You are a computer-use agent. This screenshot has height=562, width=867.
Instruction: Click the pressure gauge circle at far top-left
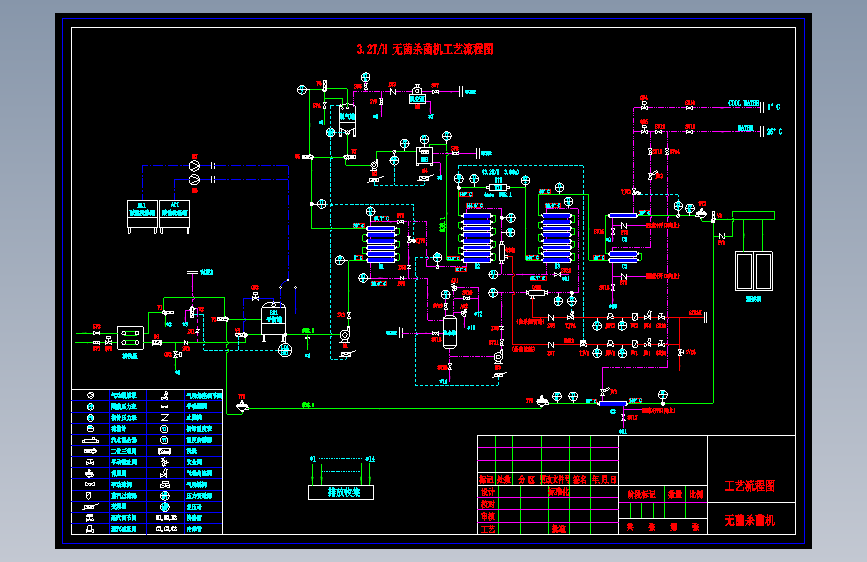point(302,90)
